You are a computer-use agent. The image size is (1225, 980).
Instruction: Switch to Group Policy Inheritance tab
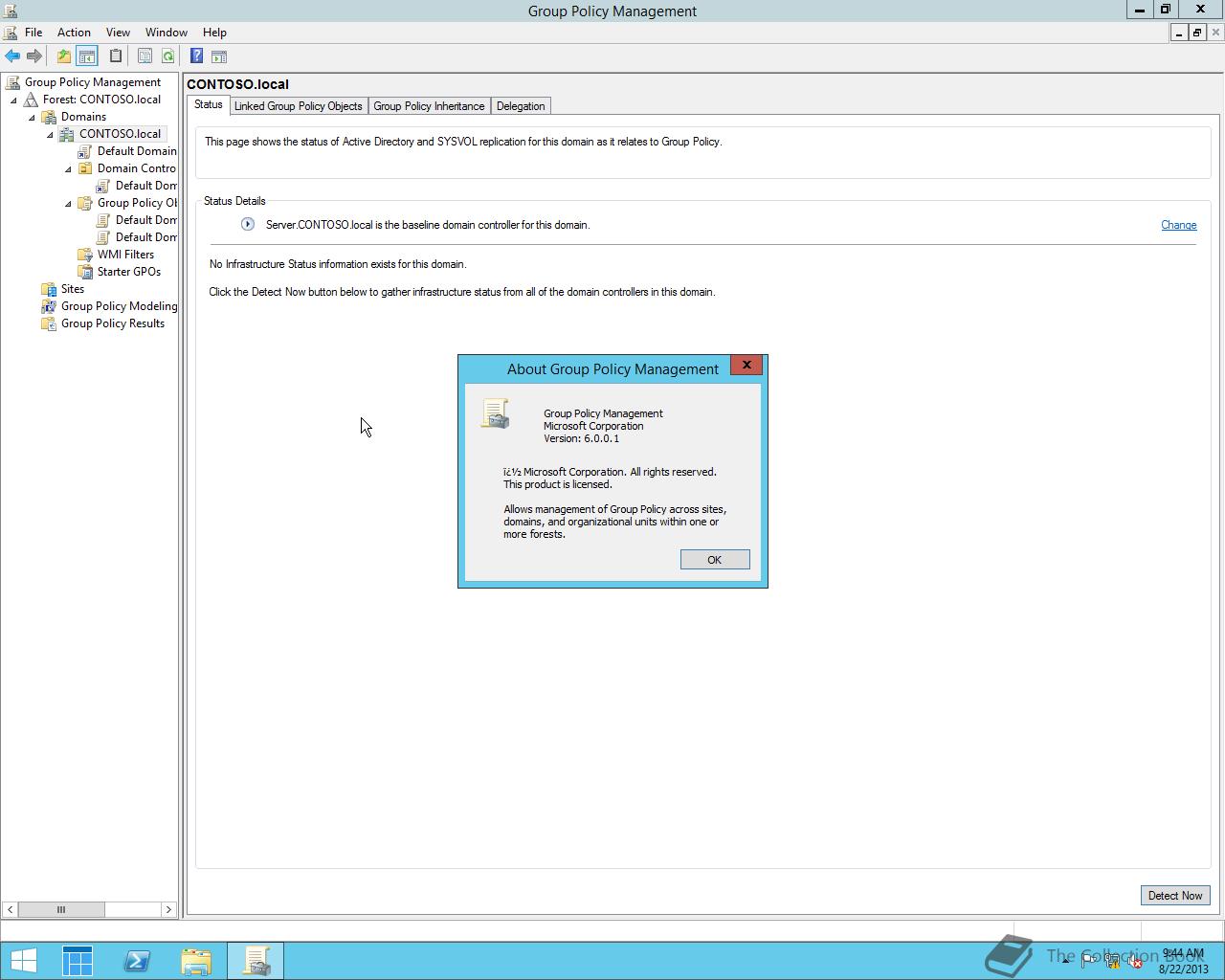click(x=429, y=106)
